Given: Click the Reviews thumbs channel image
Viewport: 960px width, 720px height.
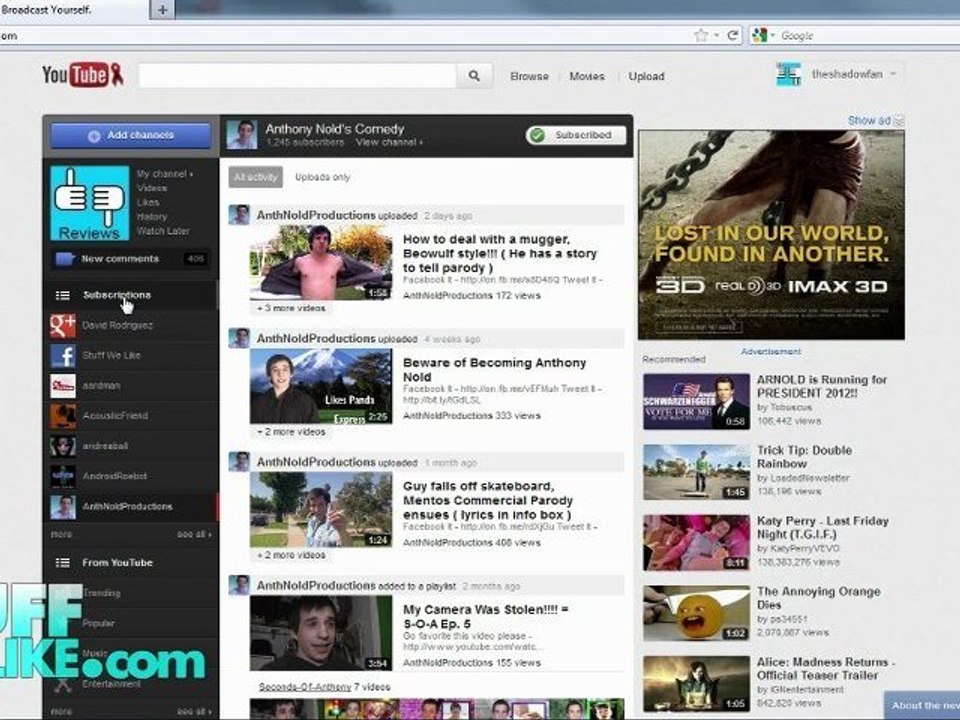Looking at the screenshot, I should (89, 203).
